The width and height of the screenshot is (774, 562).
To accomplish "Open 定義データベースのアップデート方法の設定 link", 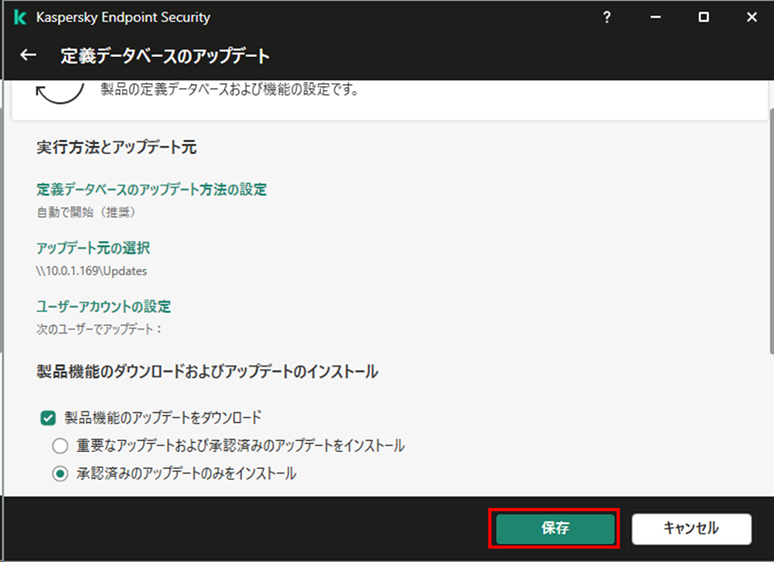I will coord(152,189).
